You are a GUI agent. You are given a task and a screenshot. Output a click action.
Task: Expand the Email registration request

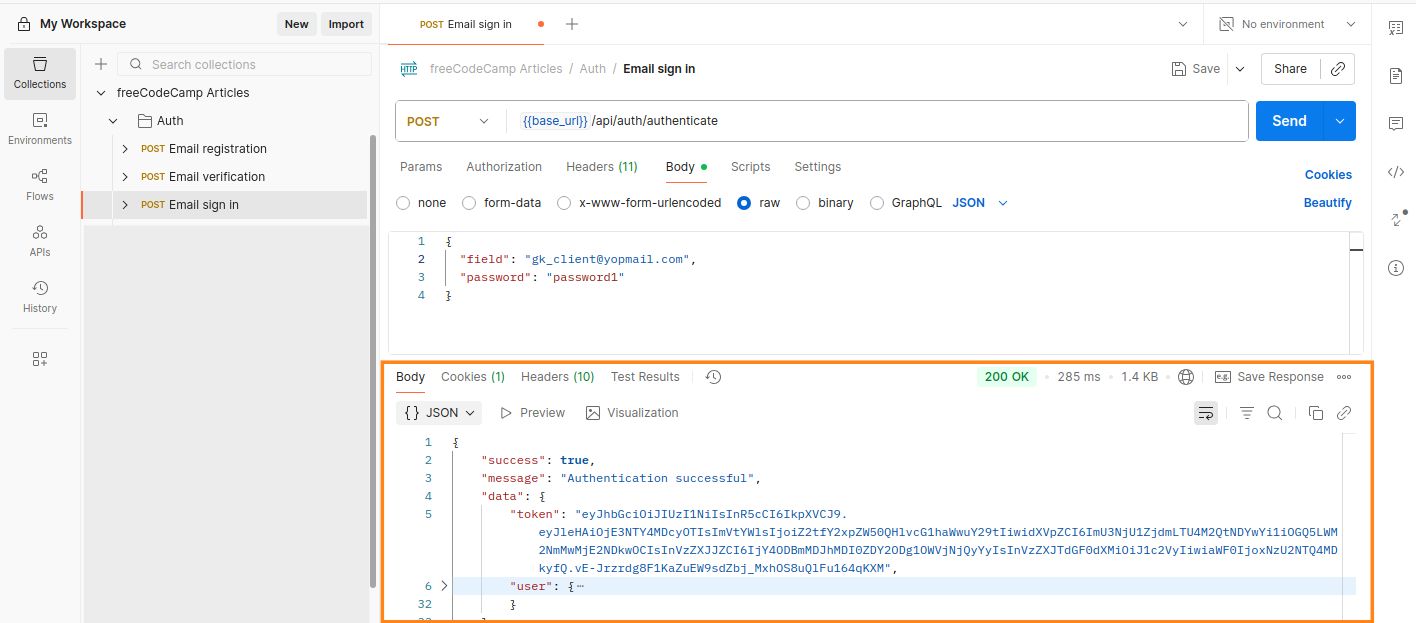pyautogui.click(x=125, y=149)
